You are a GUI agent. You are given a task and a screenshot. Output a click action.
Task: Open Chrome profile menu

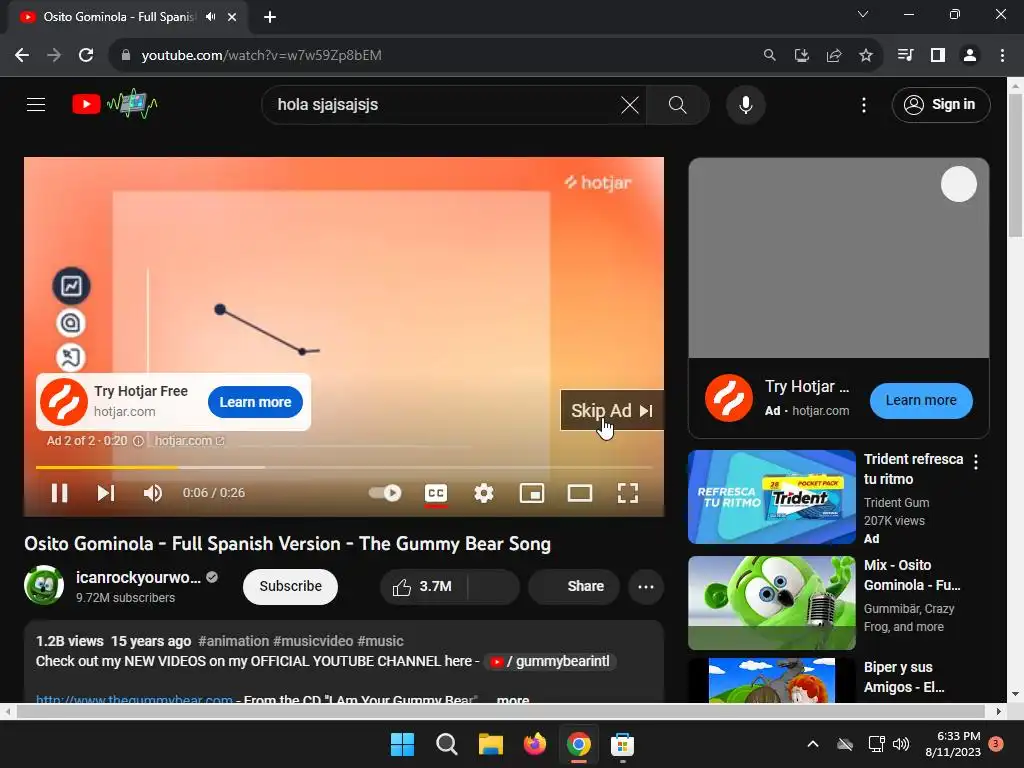[970, 56]
